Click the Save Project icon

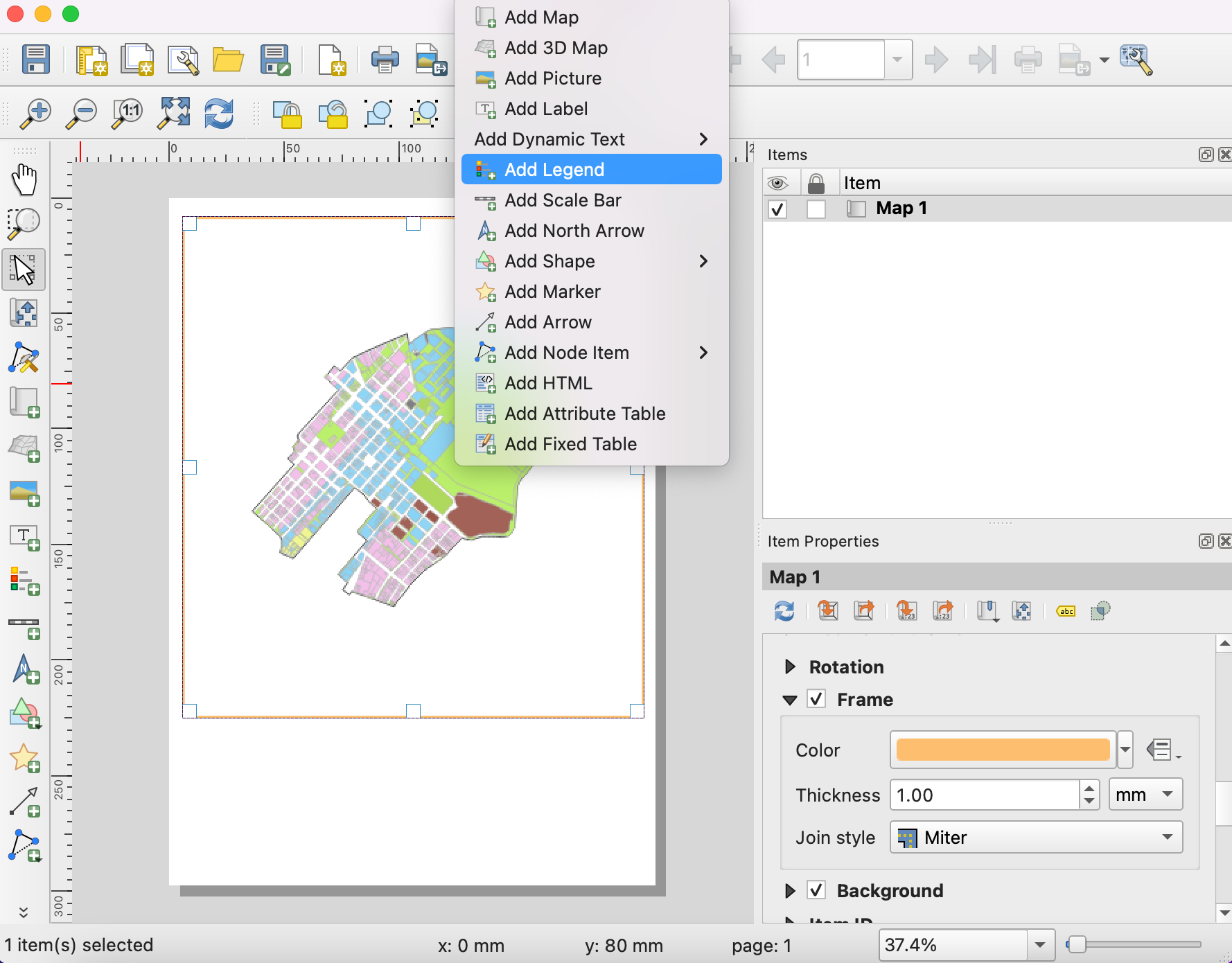tap(35, 60)
